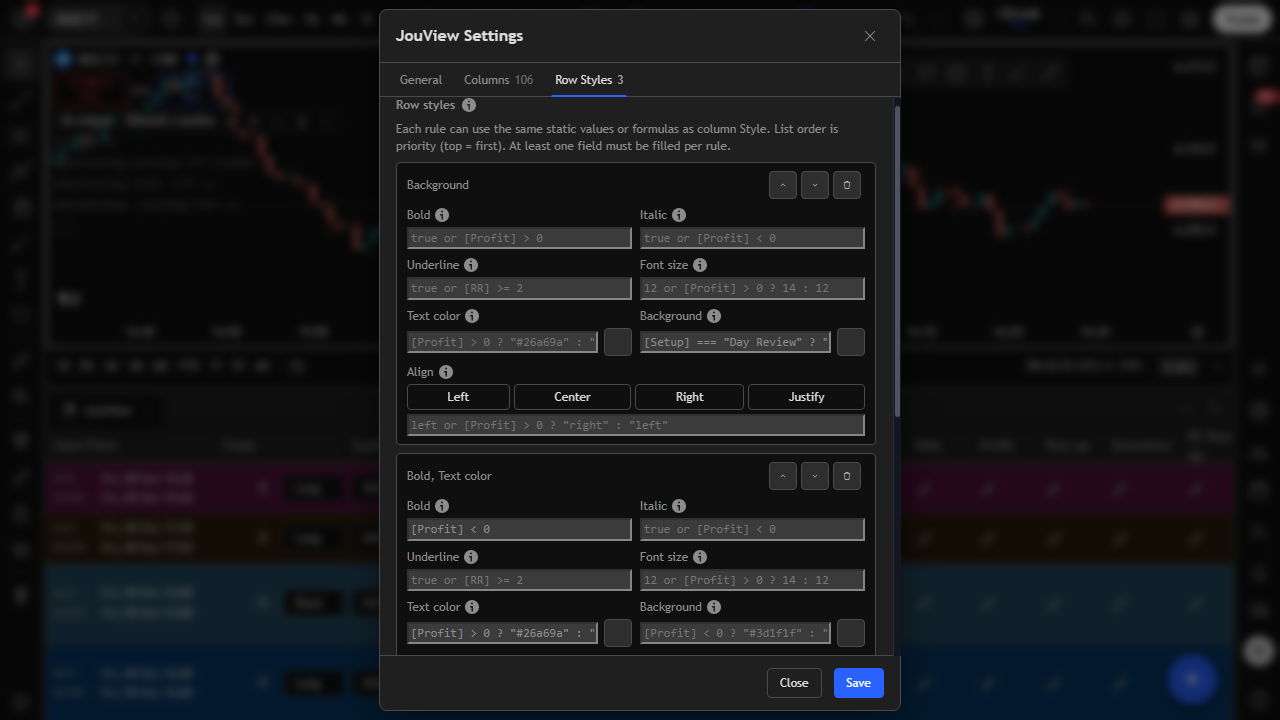
Task: Focus the Italic formula field in Background rule
Action: click(x=752, y=238)
